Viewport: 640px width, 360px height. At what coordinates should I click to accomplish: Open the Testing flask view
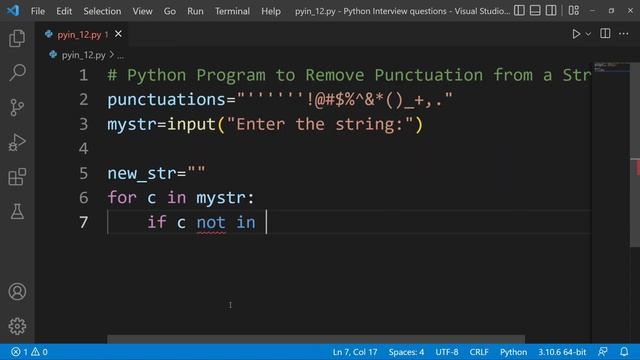[x=17, y=212]
